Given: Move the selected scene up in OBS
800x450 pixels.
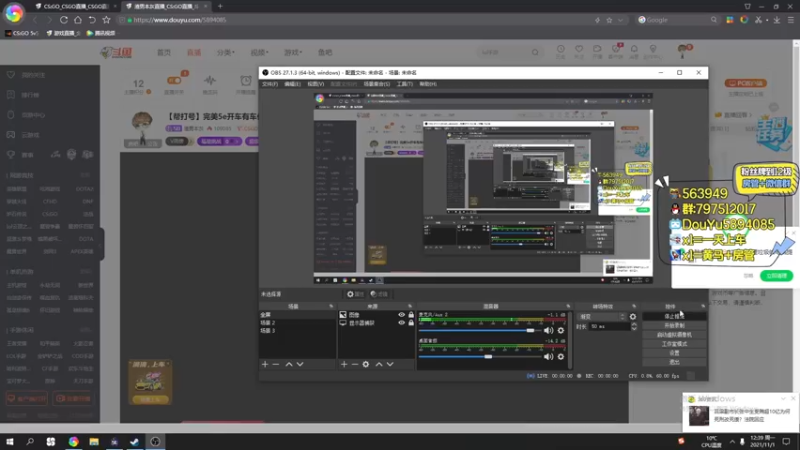Looking at the screenshot, I should pos(289,364).
